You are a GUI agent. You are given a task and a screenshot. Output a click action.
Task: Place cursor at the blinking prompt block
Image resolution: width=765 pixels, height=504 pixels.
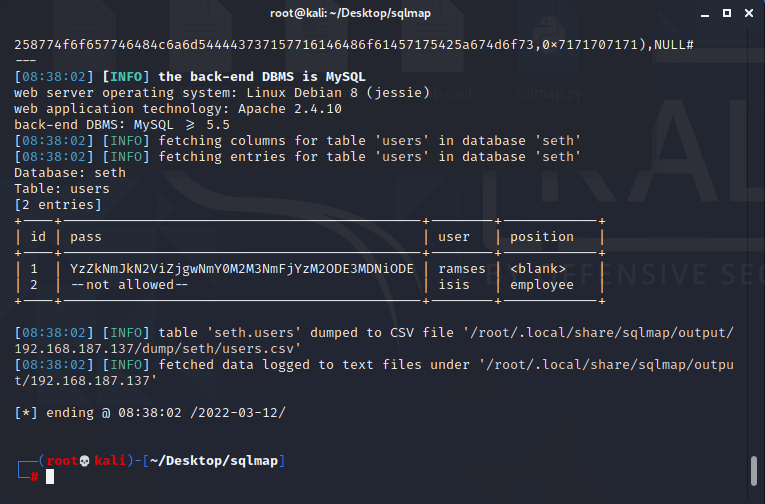tap(50, 477)
